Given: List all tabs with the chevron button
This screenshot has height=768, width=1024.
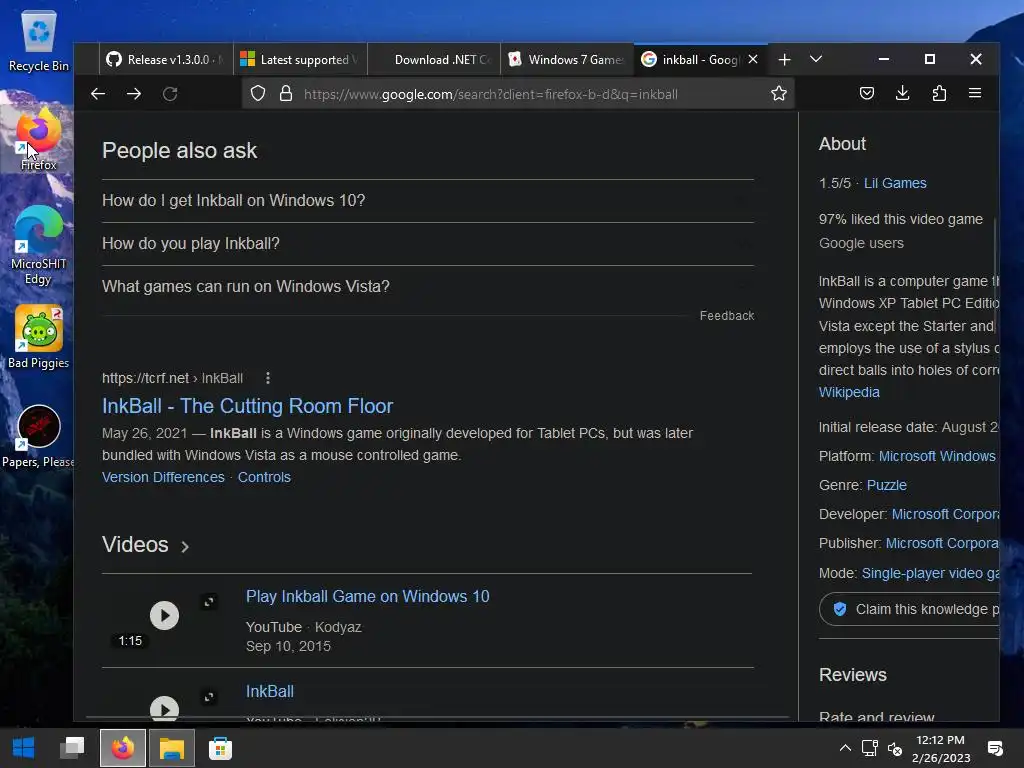Looking at the screenshot, I should pos(816,59).
